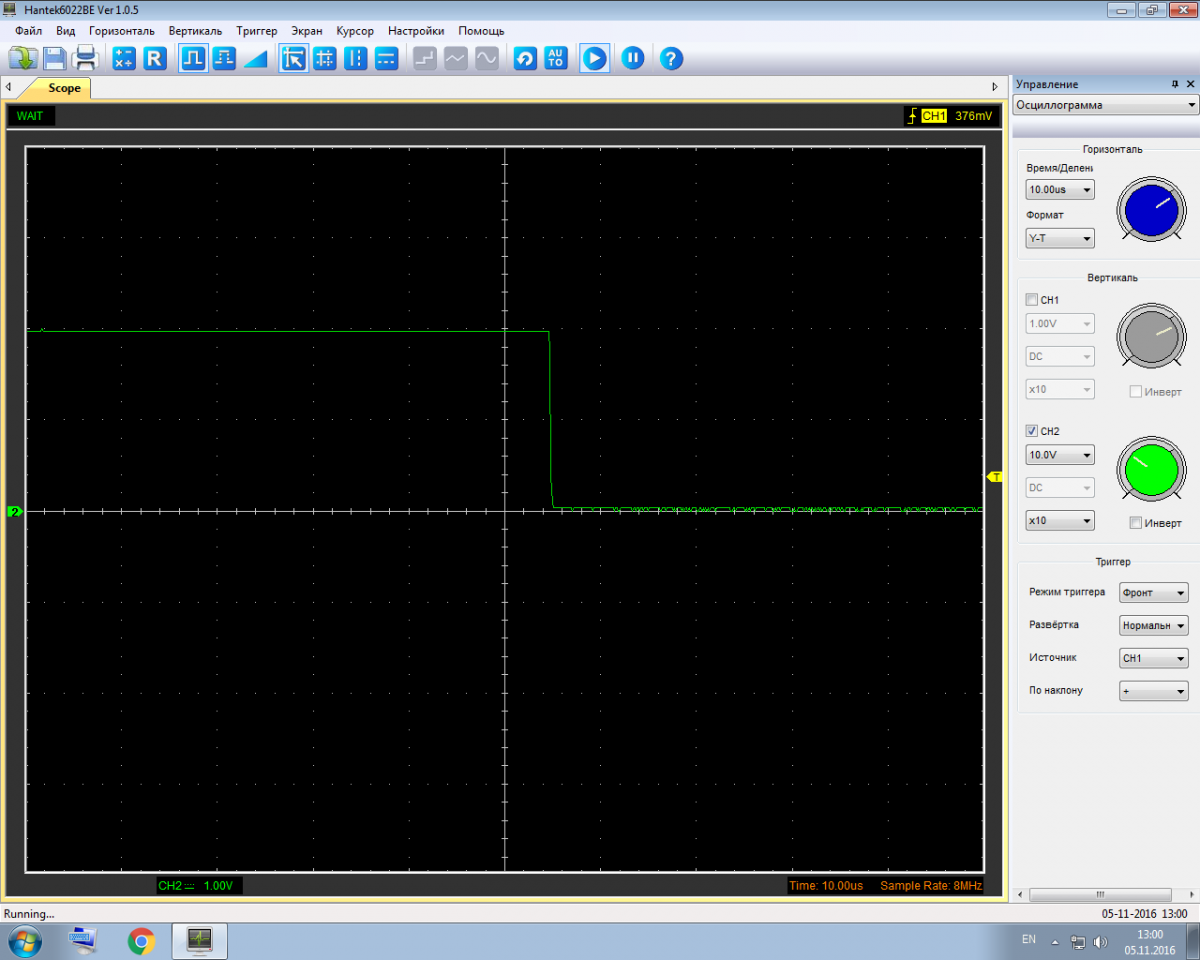This screenshot has height=960, width=1200.
Task: Click the AUTO setup icon
Action: tap(556, 58)
